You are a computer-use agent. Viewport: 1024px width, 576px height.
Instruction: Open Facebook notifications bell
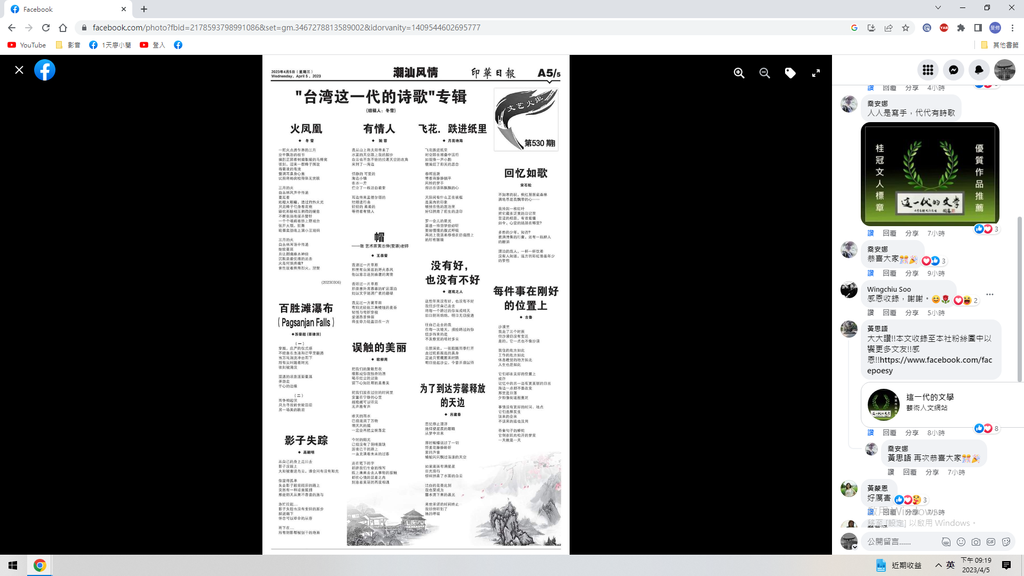pyautogui.click(x=980, y=70)
